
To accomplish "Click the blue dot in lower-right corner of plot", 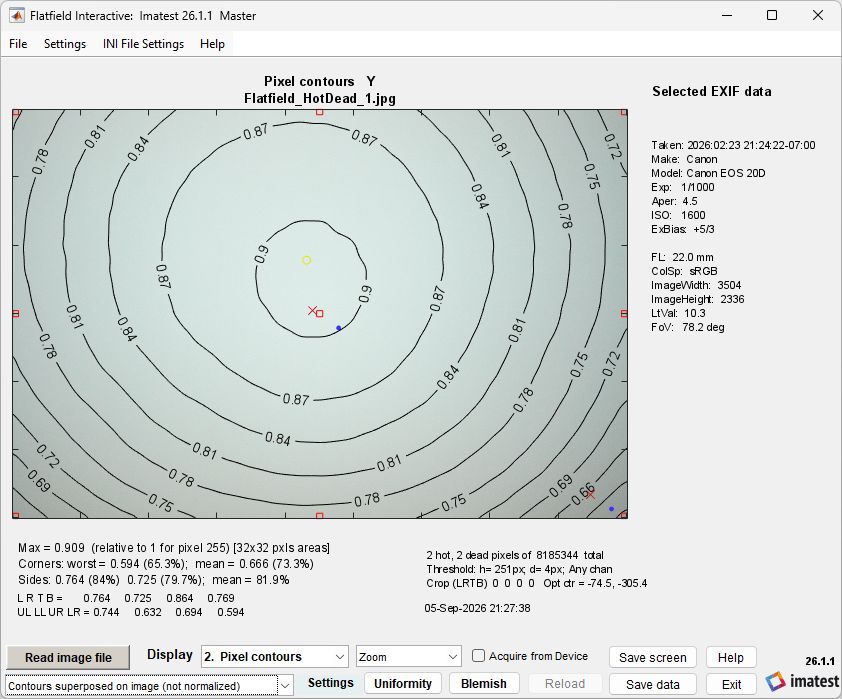I will [611, 508].
